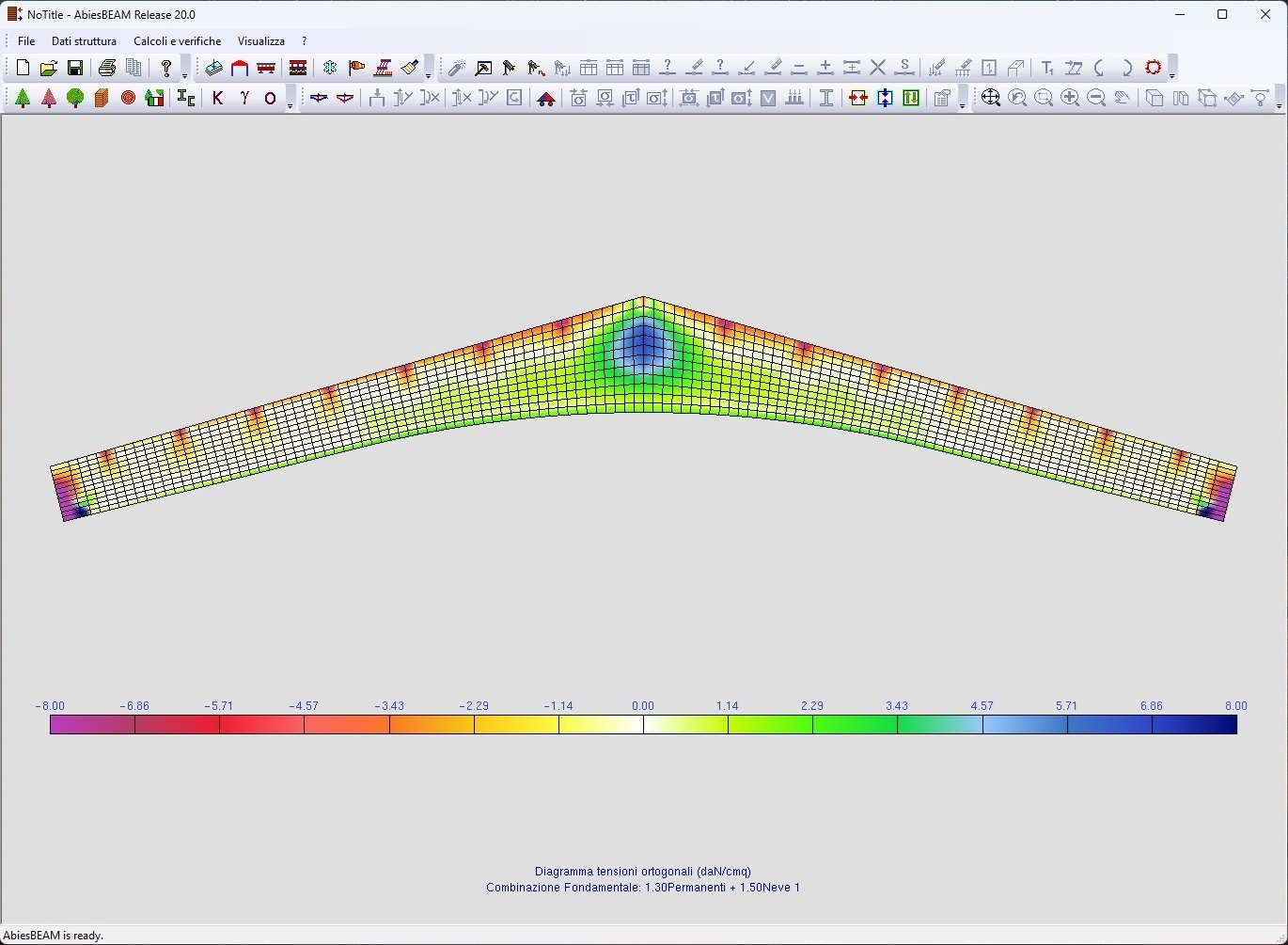Select the pink conifer tree icon
The image size is (1288, 945).
click(49, 98)
